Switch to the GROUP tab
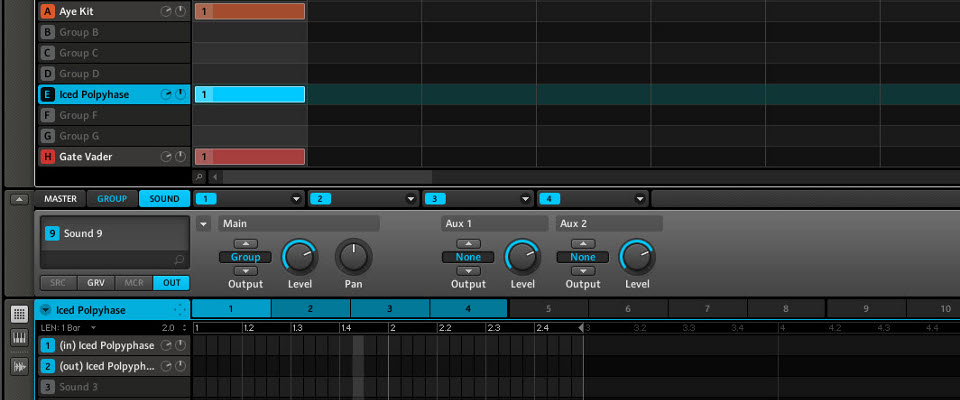Viewport: 960px width, 400px height. [x=112, y=199]
